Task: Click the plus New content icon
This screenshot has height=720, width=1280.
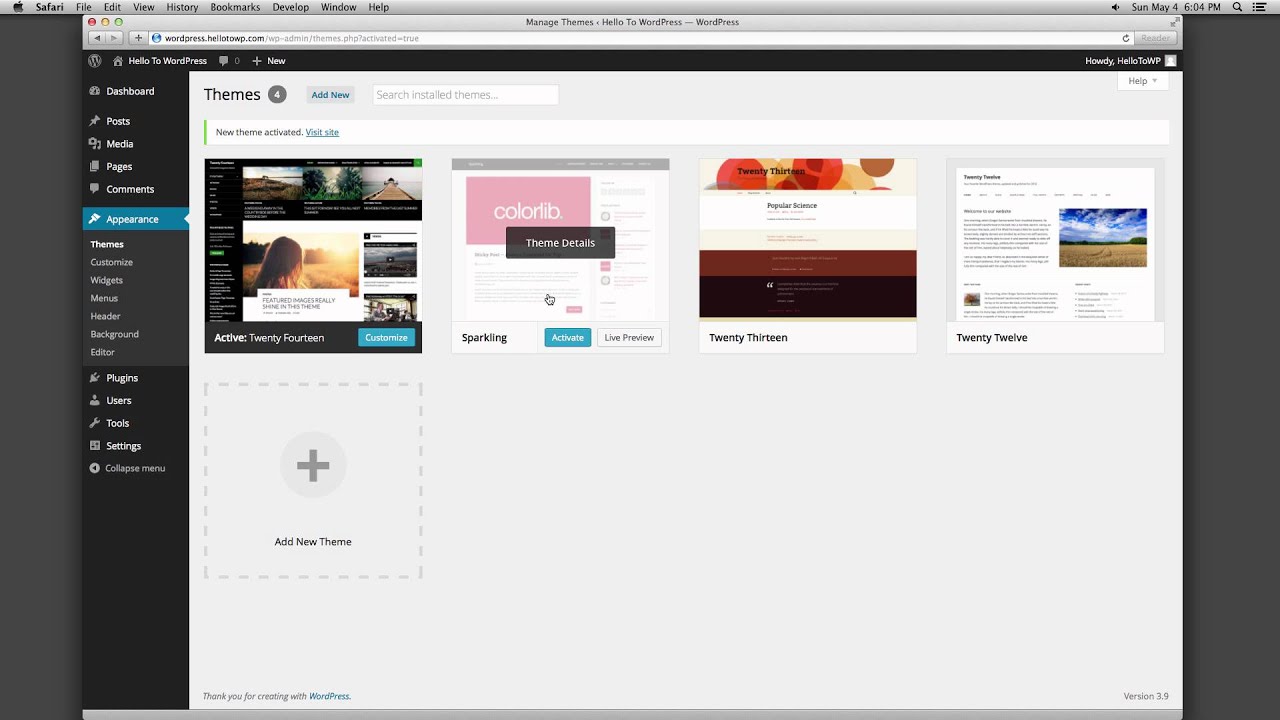Action: click(257, 61)
